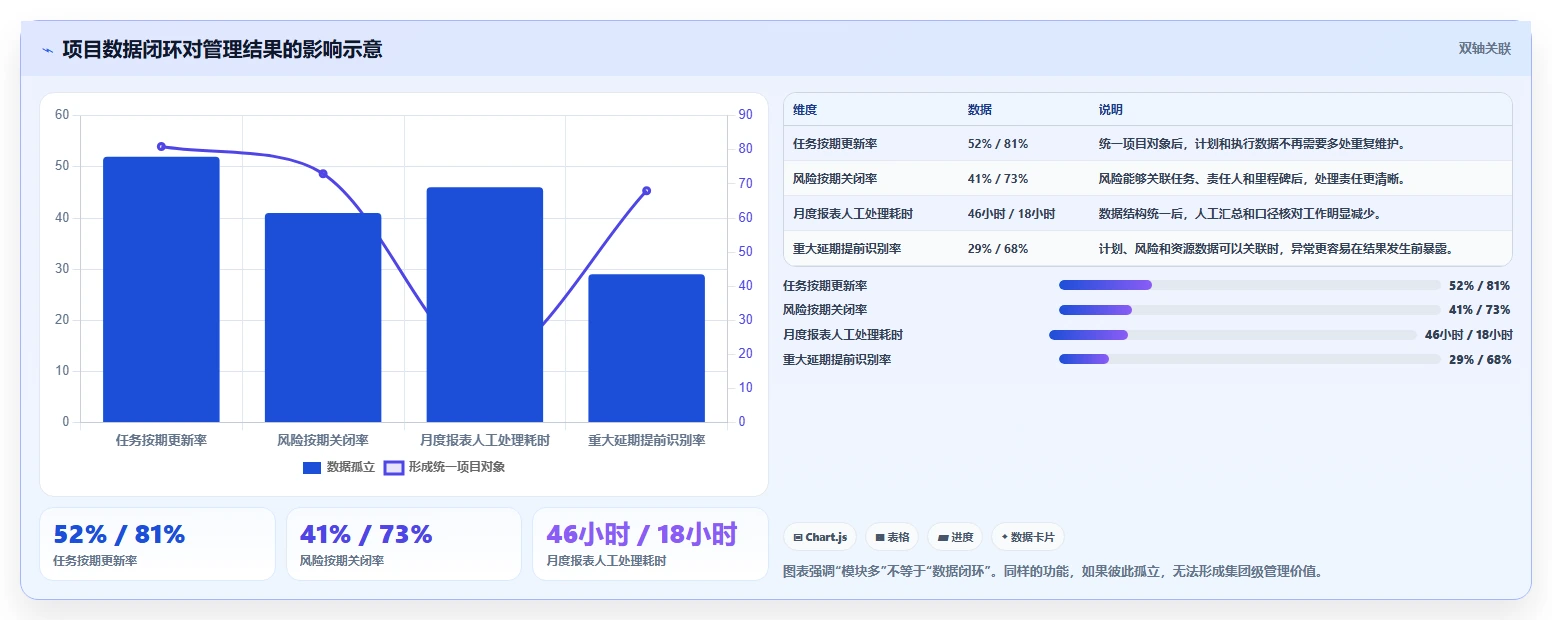This screenshot has height=620, width=1552.
Task: Click the line point above 任务按期更新率 bar
Action: point(161,146)
